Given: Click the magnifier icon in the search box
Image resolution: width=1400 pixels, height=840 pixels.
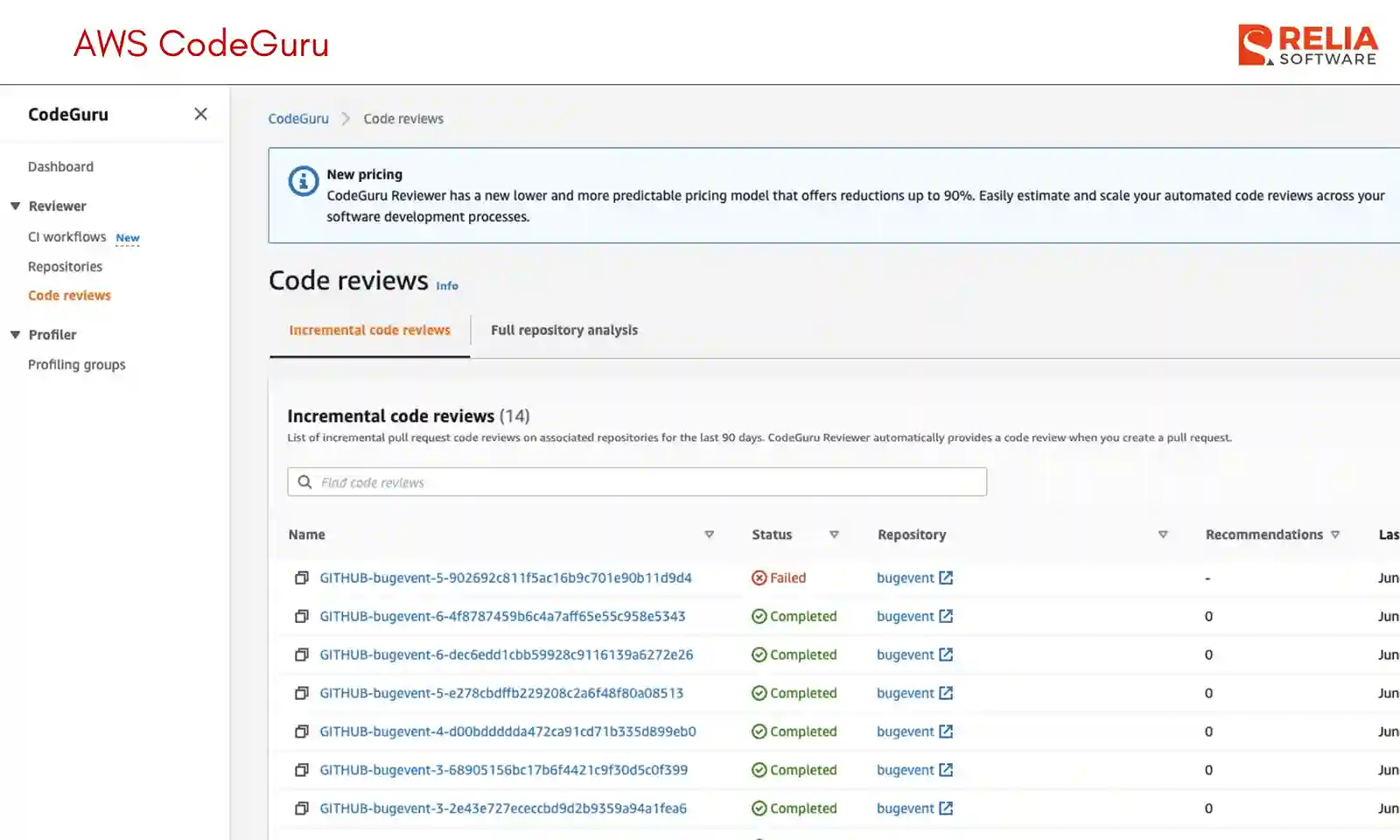Looking at the screenshot, I should [304, 481].
